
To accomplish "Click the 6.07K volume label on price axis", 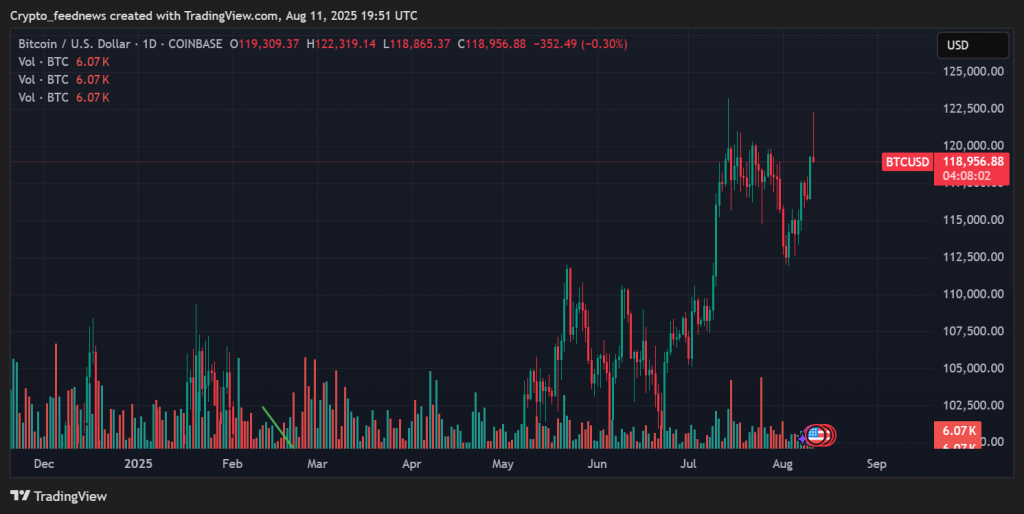I will click(959, 430).
